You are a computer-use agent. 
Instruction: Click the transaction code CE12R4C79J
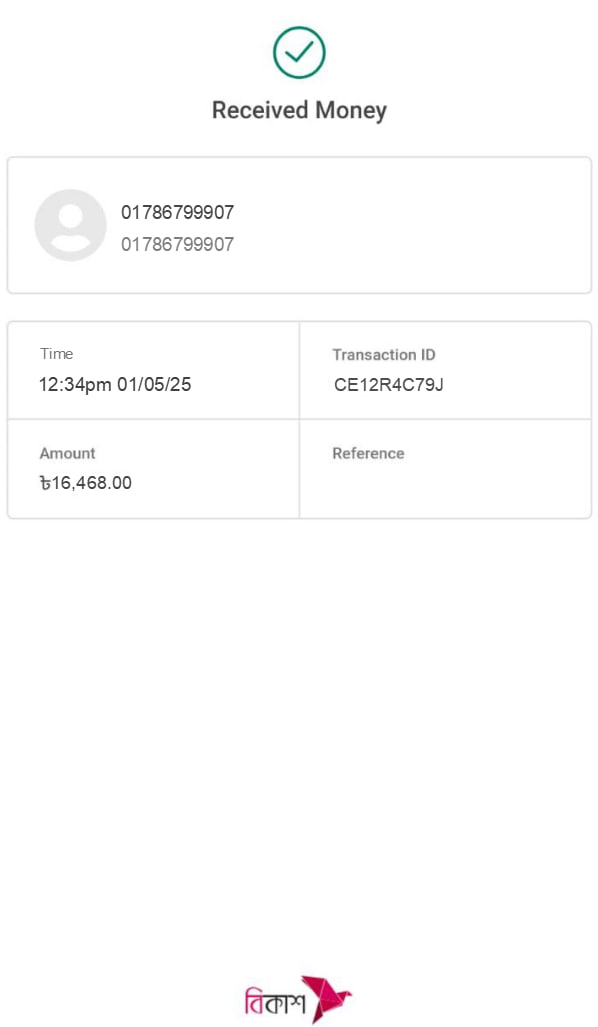tap(389, 384)
